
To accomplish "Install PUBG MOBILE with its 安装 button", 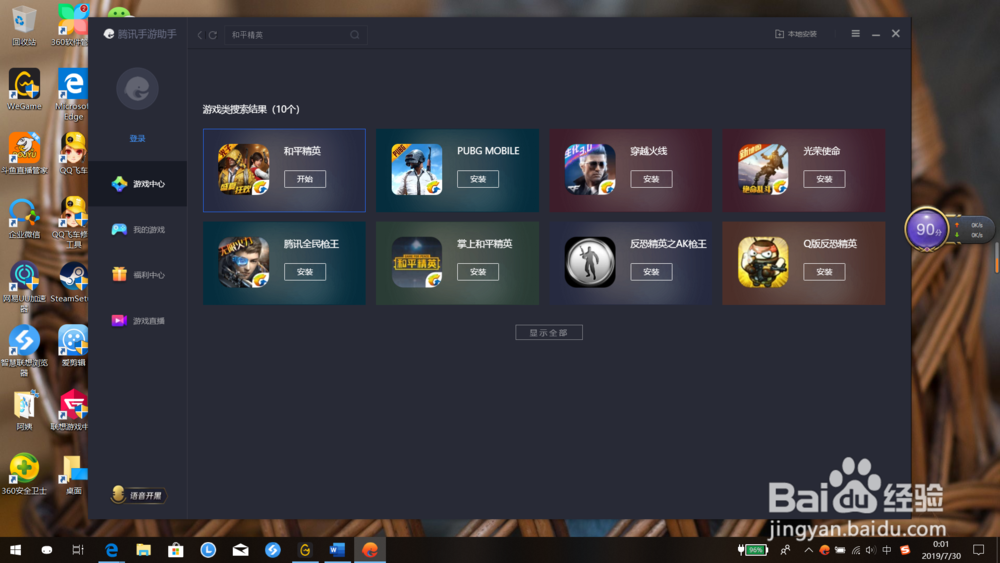I will (x=478, y=179).
